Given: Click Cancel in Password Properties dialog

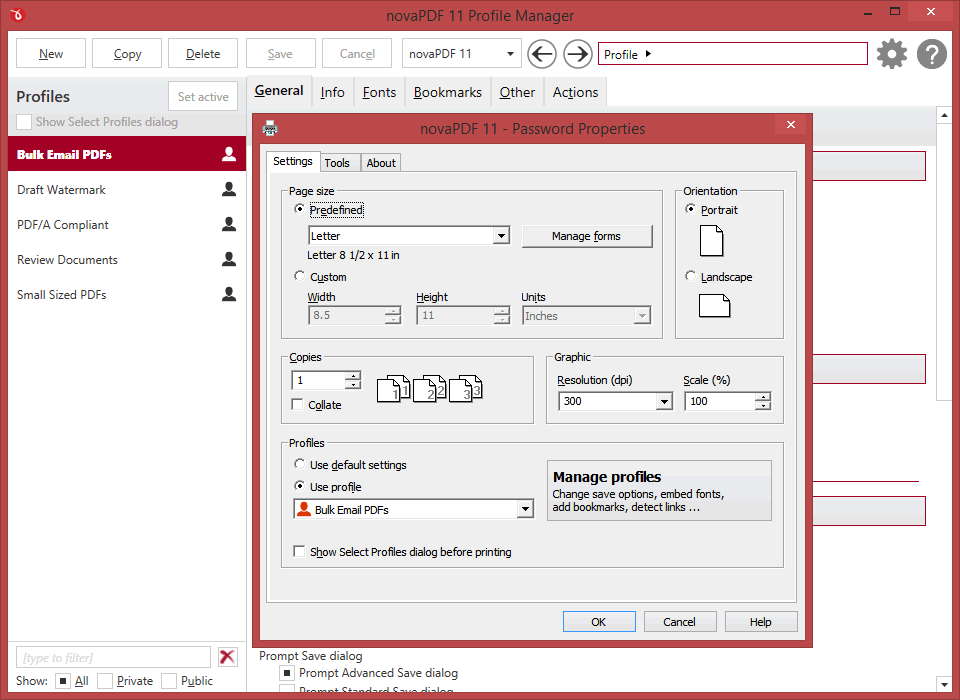Looking at the screenshot, I should tap(679, 622).
